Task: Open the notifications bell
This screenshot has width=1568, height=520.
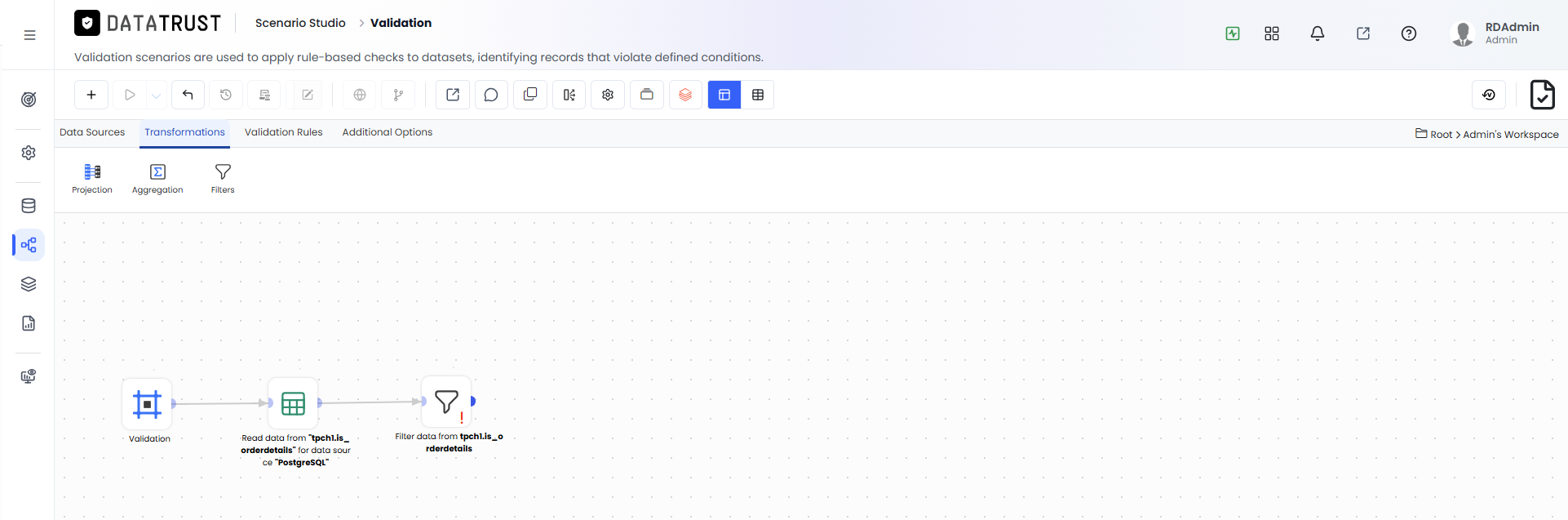Action: tap(1318, 33)
